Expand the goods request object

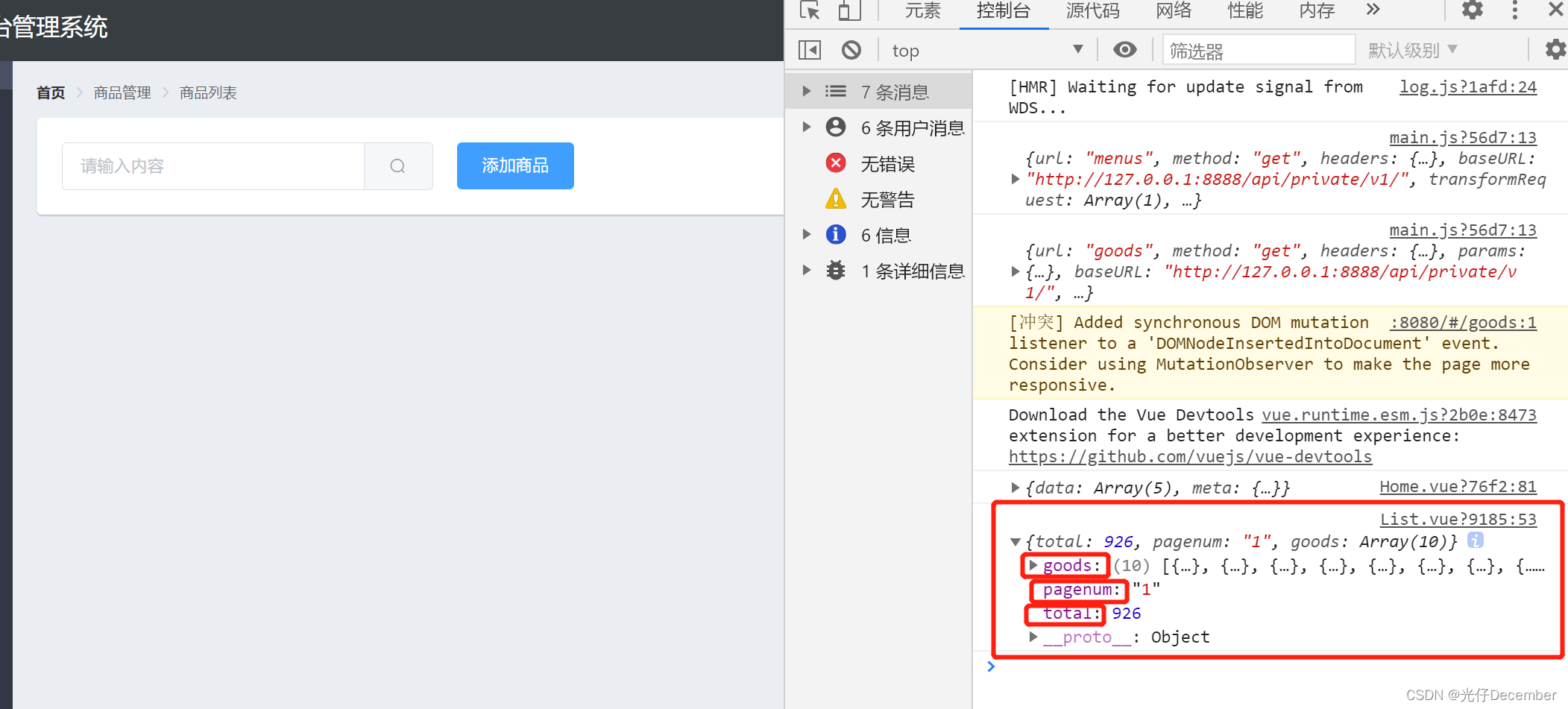pyautogui.click(x=1015, y=271)
